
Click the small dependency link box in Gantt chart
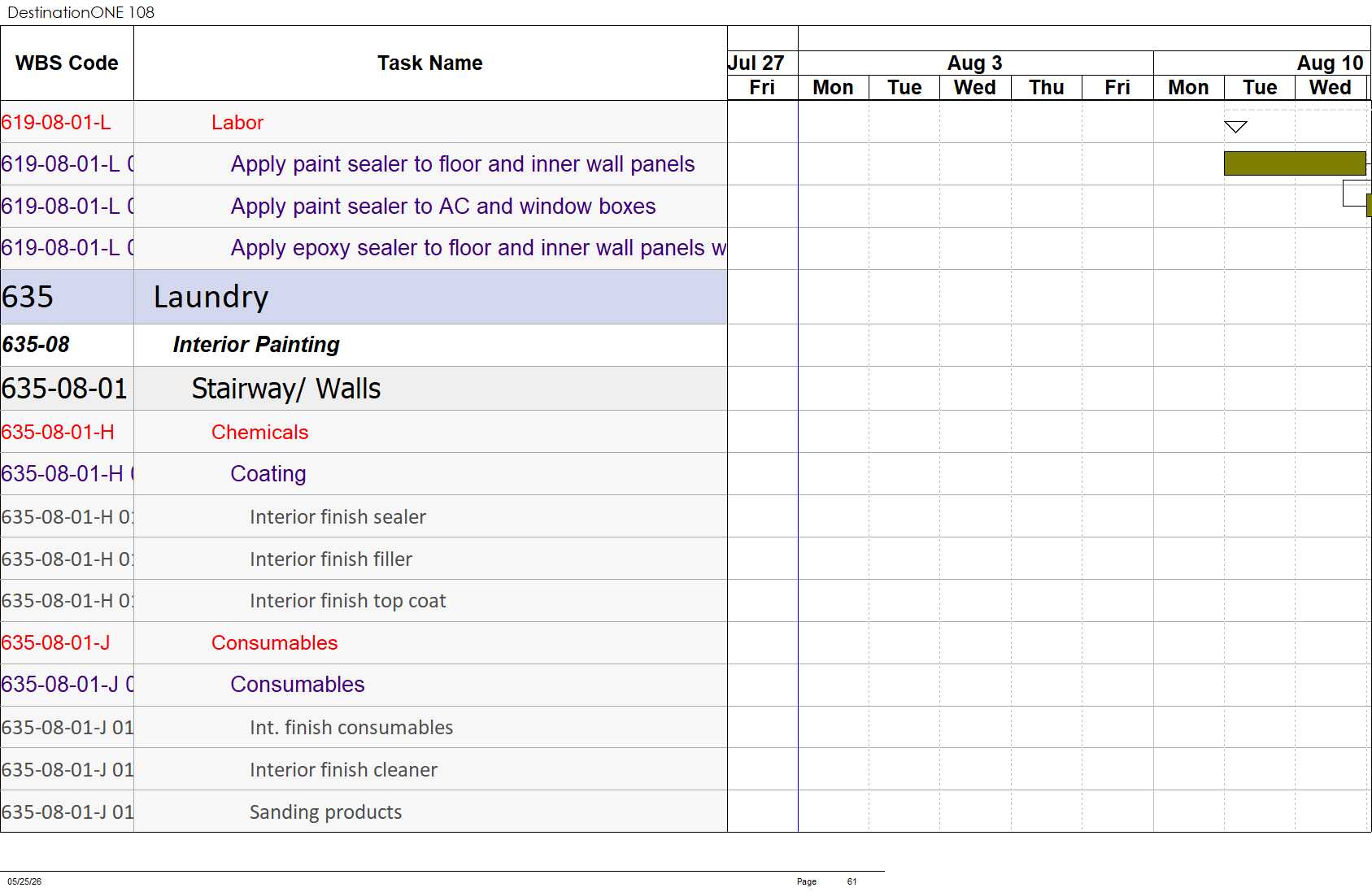click(1355, 193)
